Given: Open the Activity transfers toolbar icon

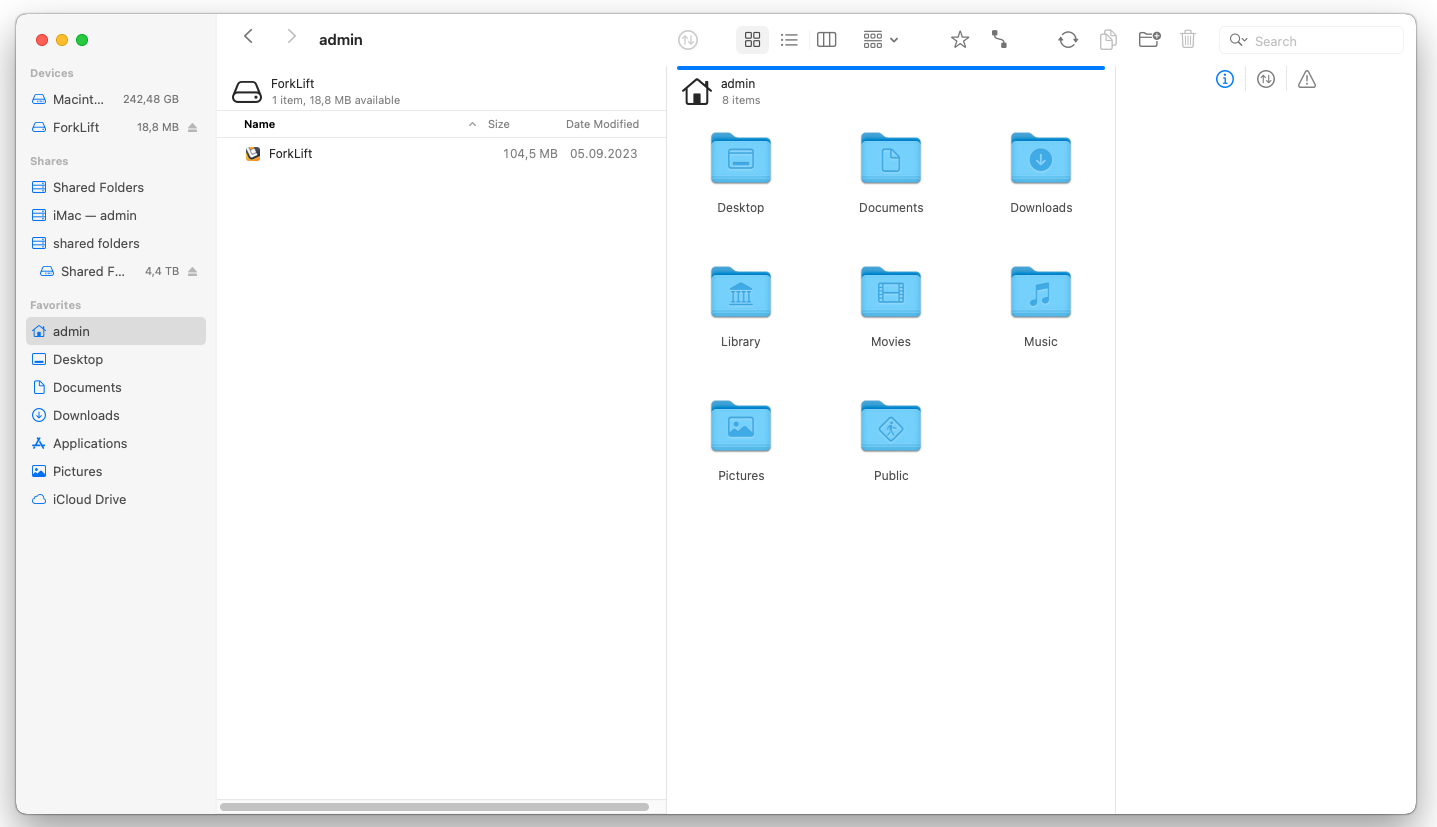Looking at the screenshot, I should [x=688, y=40].
